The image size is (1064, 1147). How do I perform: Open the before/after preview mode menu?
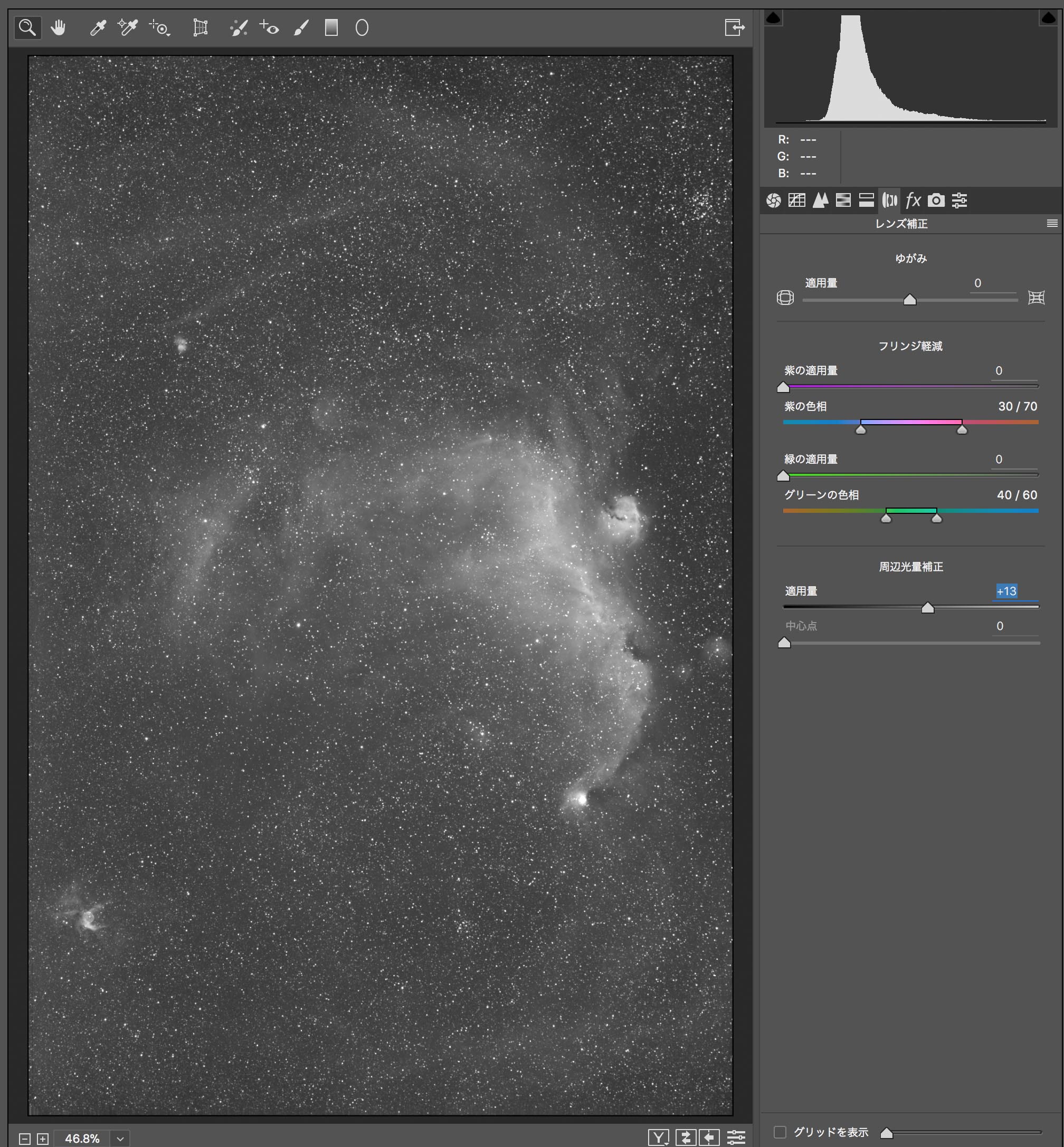click(x=658, y=1137)
